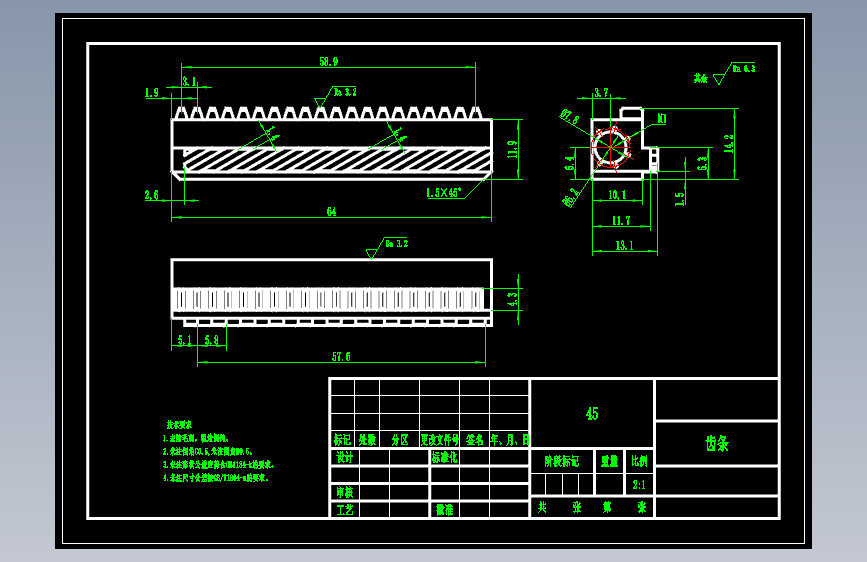Screen dimensions: 867x562
Task: Select the Φ7.8 diameter annotation
Action: (x=569, y=117)
